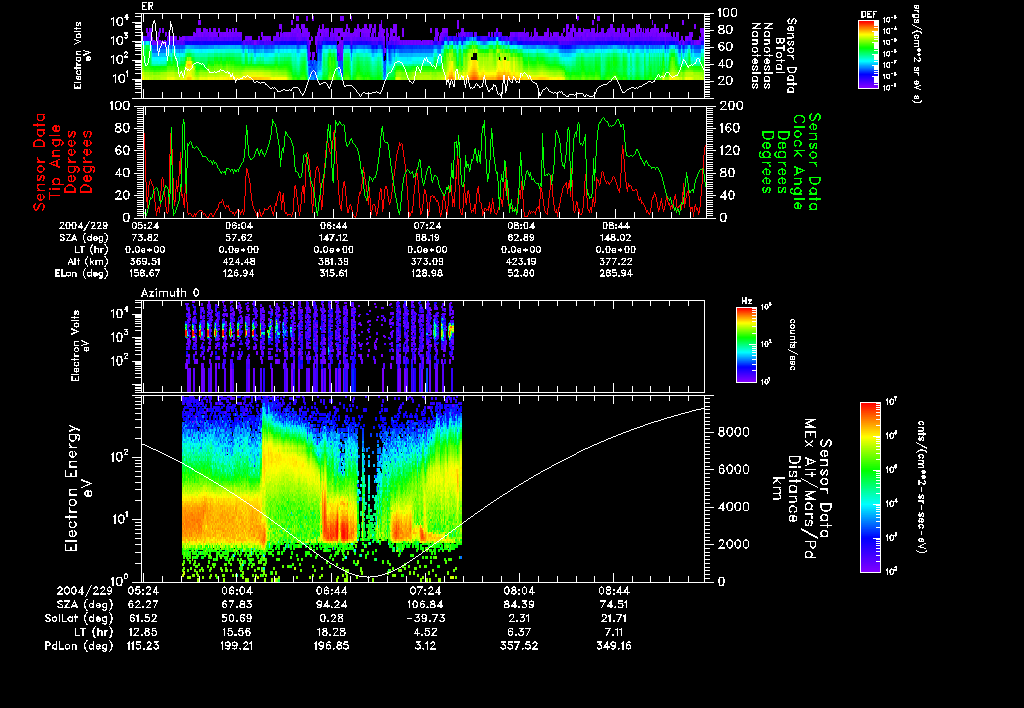Click the Hz counts/sec color bar
1024x708 pixels.
point(746,344)
